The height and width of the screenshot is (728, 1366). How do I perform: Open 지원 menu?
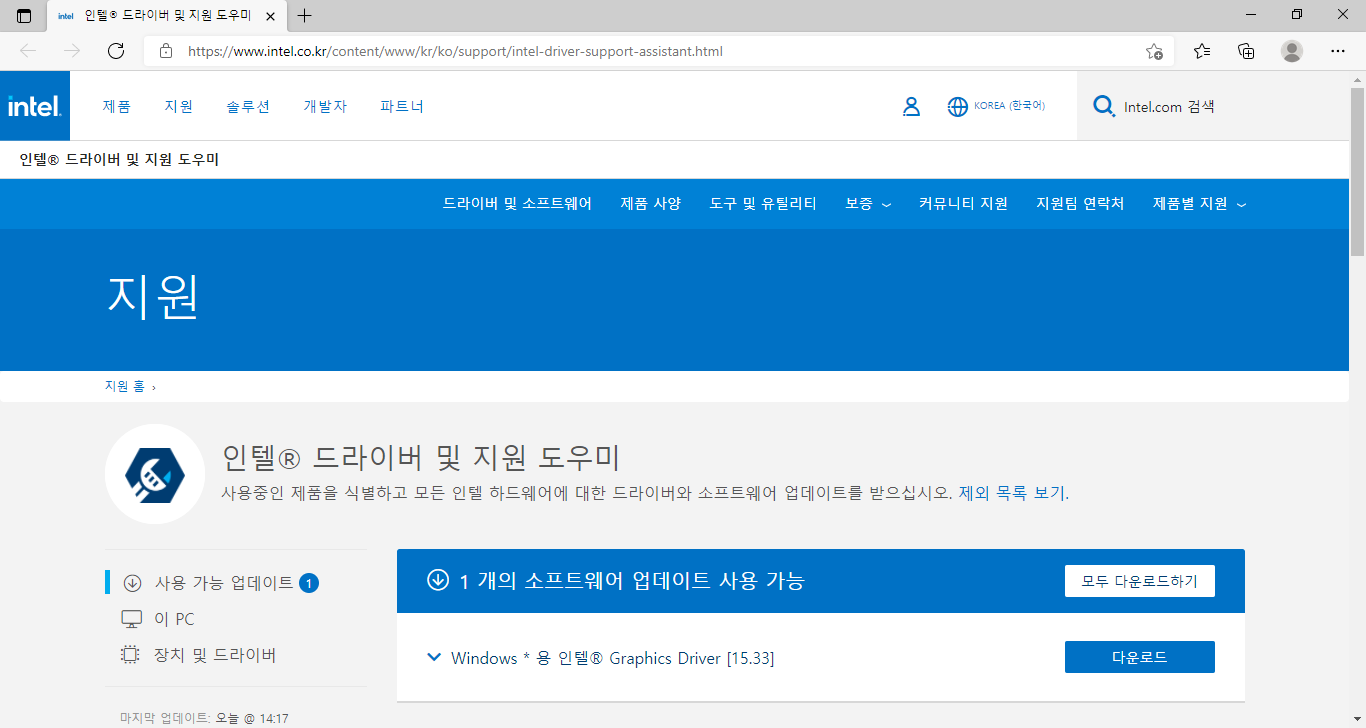(179, 106)
